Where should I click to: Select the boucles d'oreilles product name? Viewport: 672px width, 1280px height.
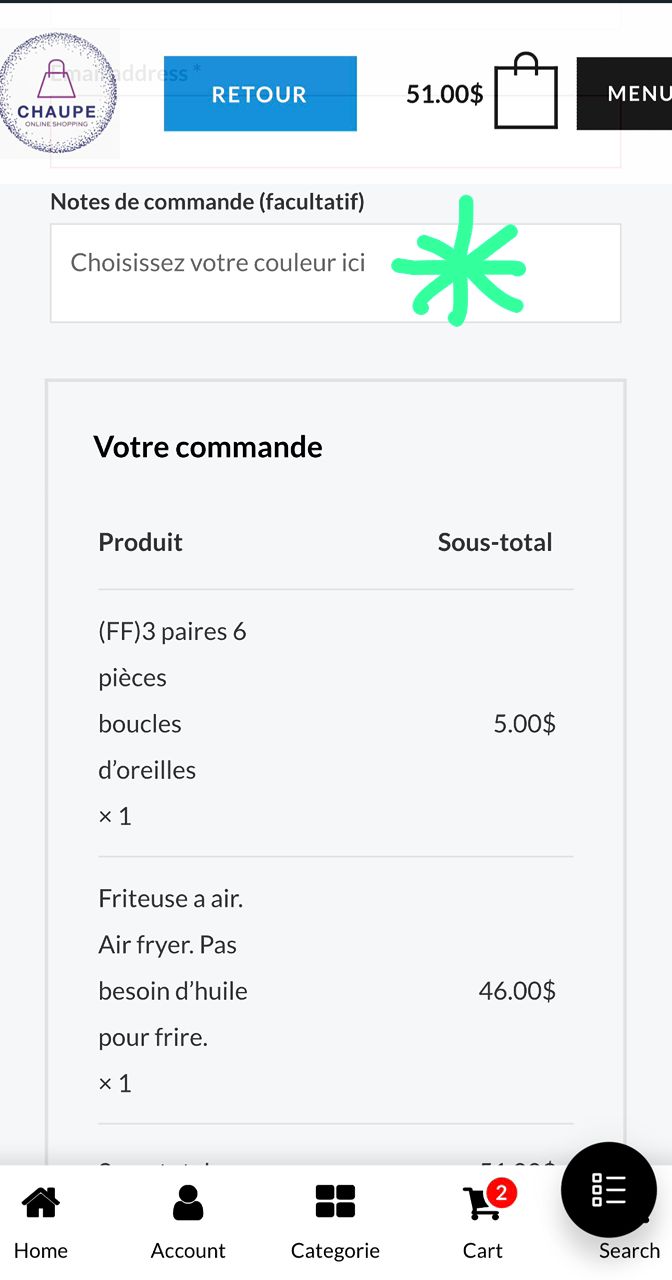click(172, 724)
